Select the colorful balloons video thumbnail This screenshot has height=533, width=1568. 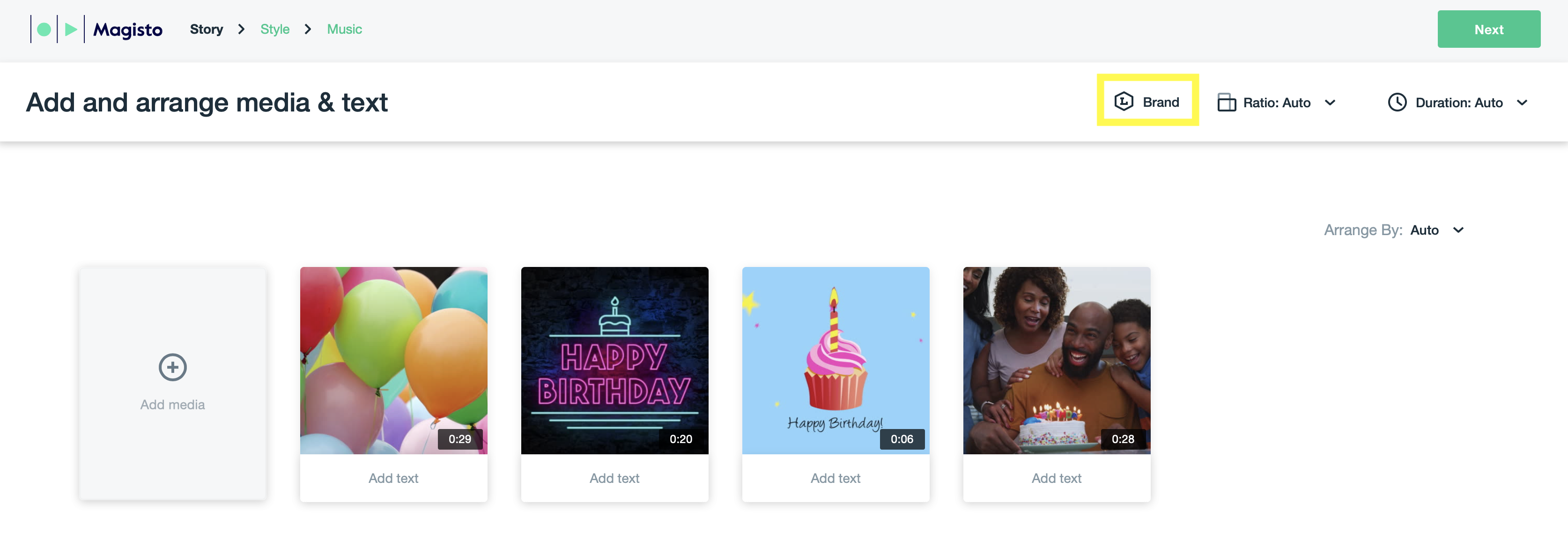point(393,360)
